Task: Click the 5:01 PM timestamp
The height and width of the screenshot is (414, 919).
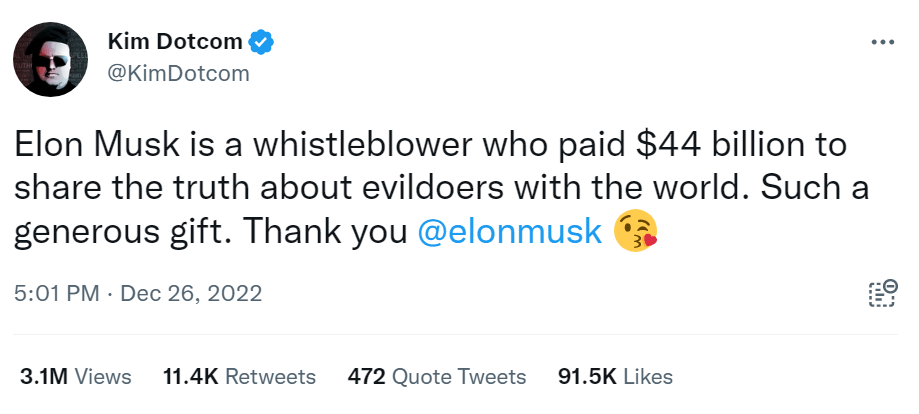Action: pyautogui.click(x=58, y=294)
